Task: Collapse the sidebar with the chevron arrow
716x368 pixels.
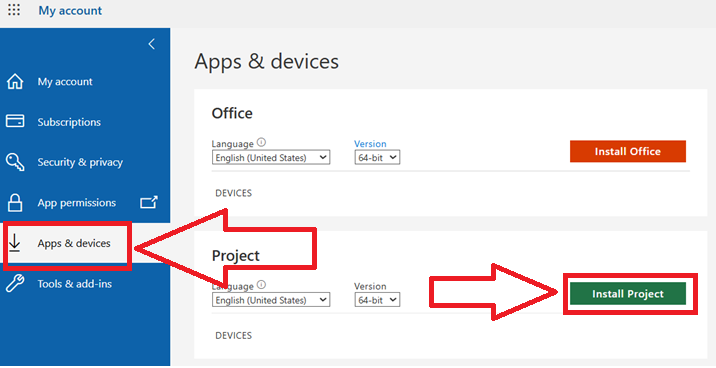Action: (x=152, y=44)
